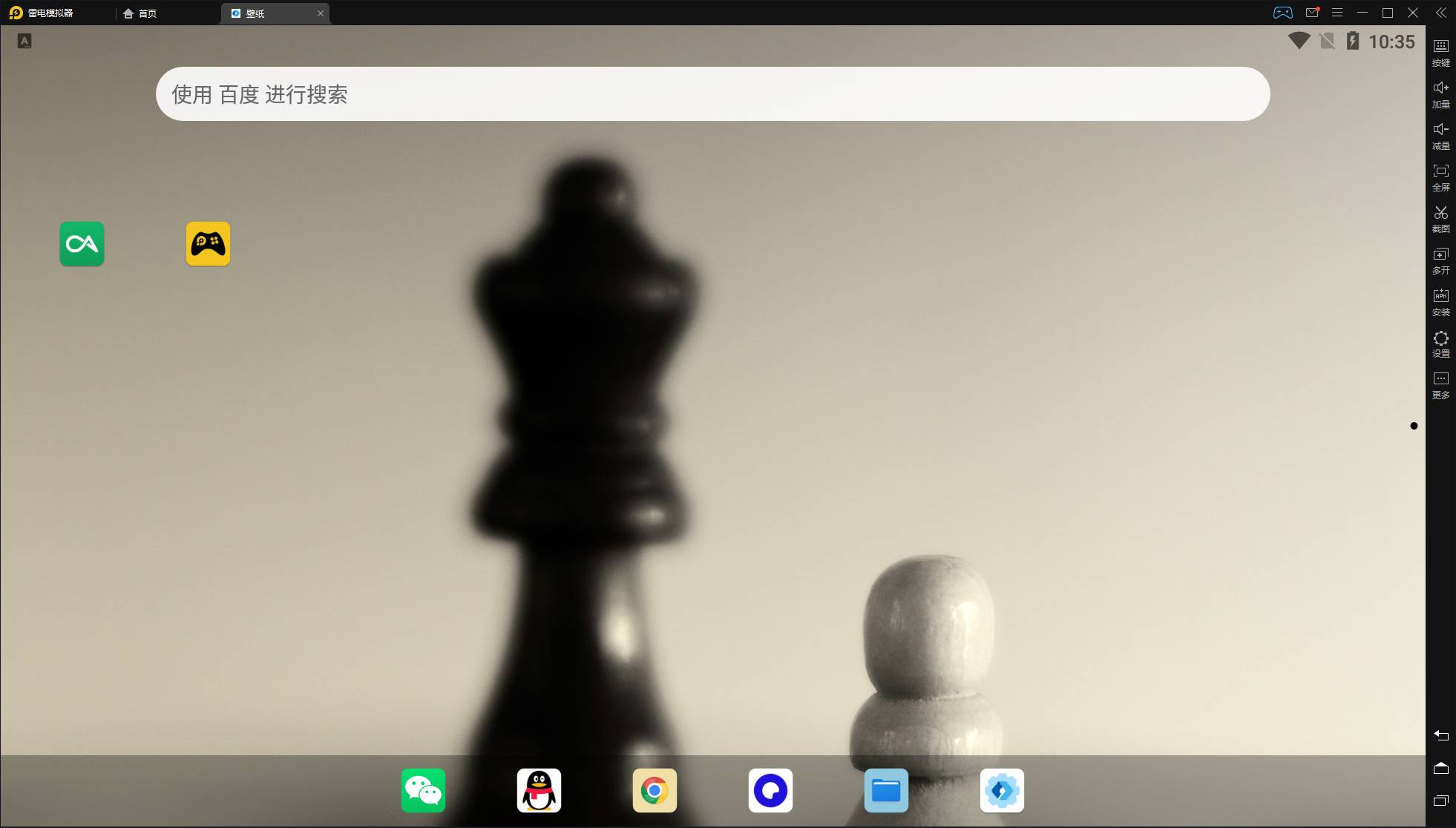Toggle fullscreen mode in the sidebar
This screenshot has height=828, width=1456.
[x=1440, y=177]
